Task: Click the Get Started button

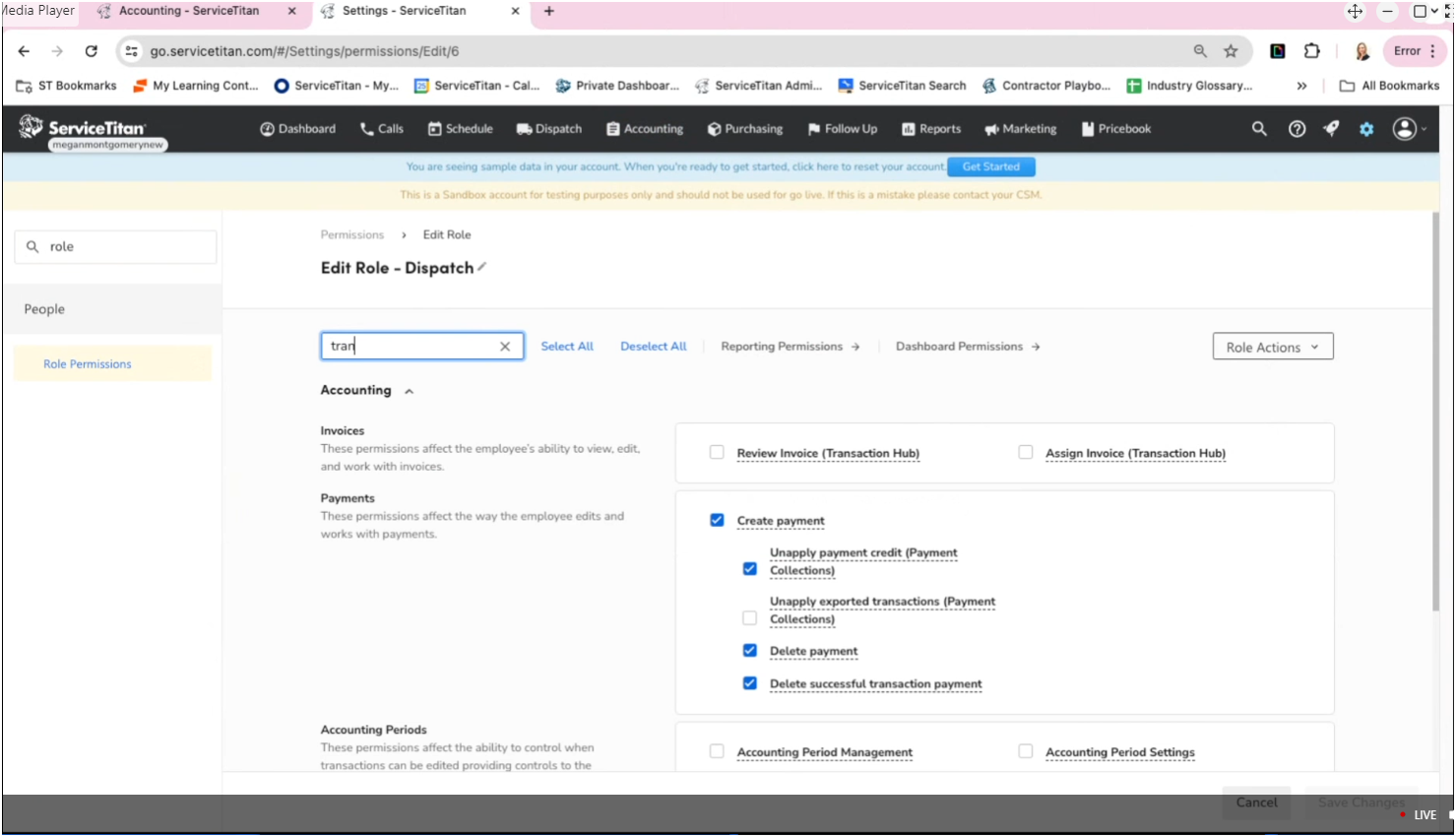Action: coord(991,167)
